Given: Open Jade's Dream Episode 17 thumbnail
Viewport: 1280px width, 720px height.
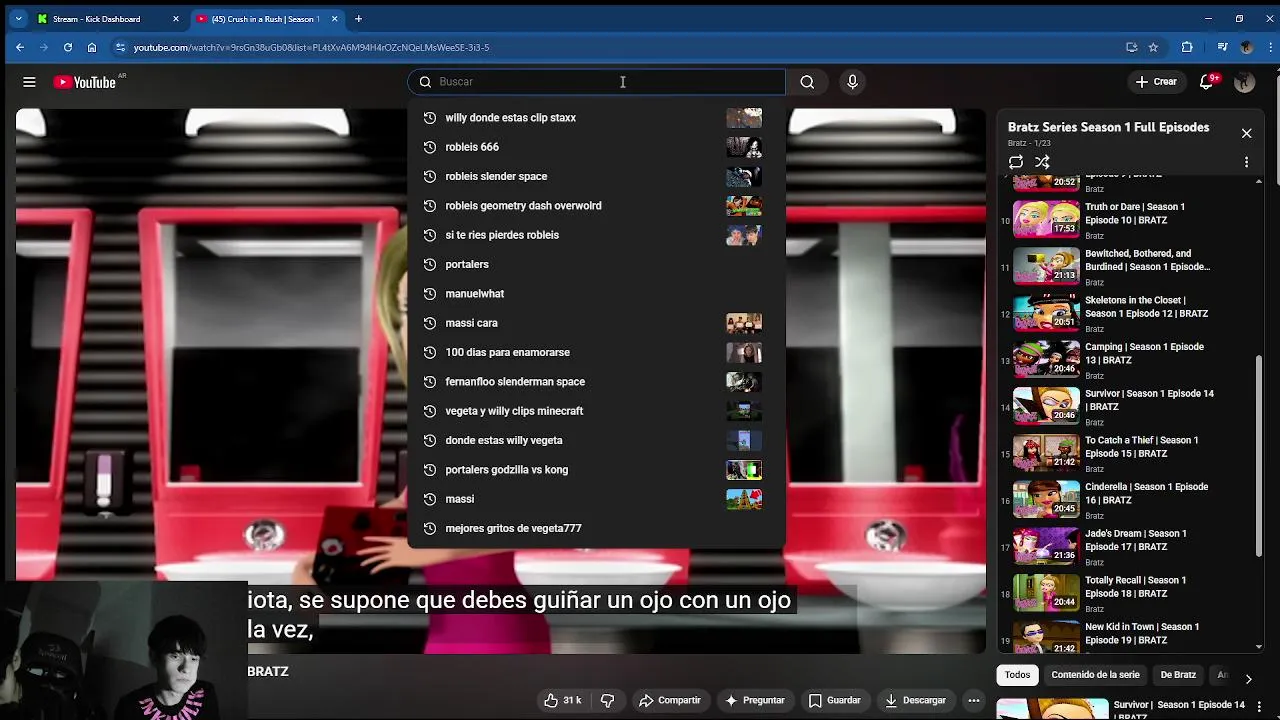Looking at the screenshot, I should [x=1046, y=546].
